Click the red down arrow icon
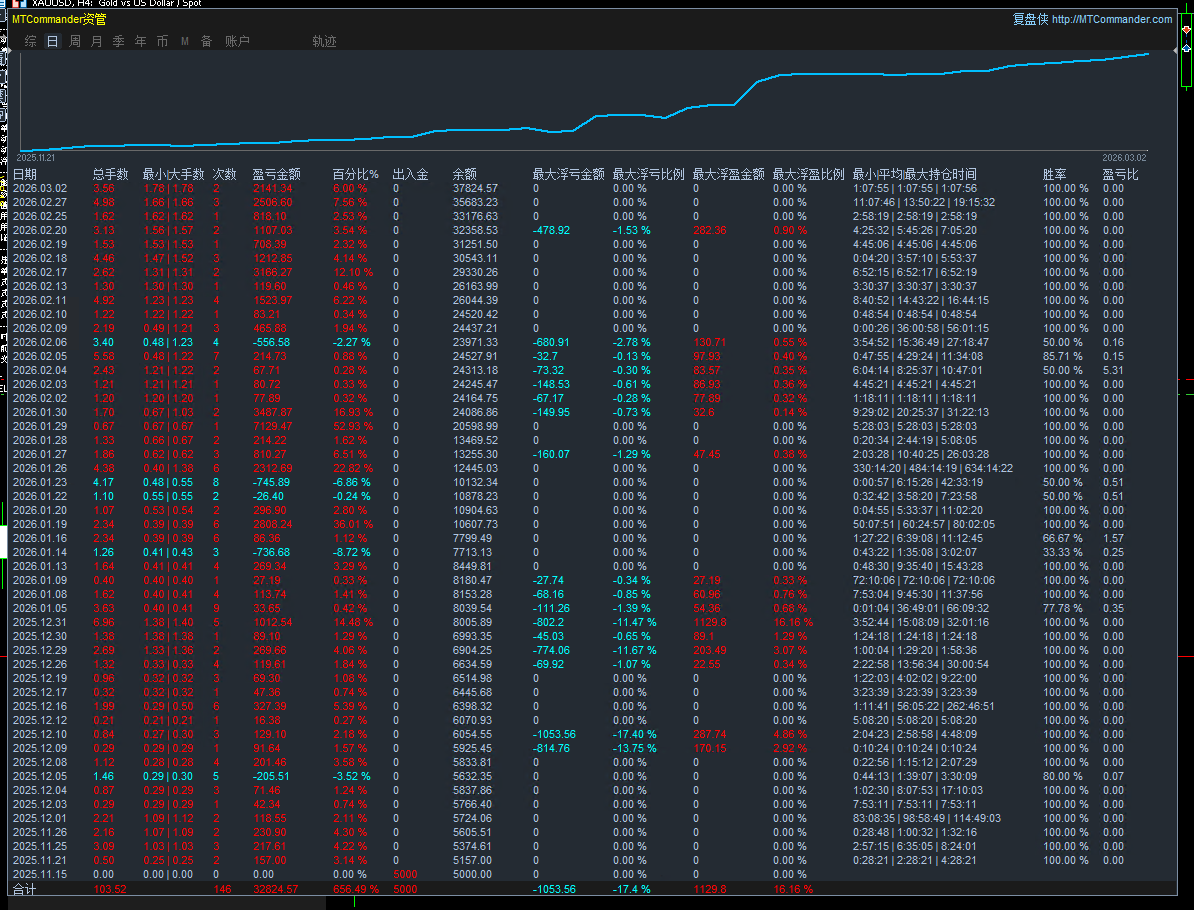 (1186, 31)
